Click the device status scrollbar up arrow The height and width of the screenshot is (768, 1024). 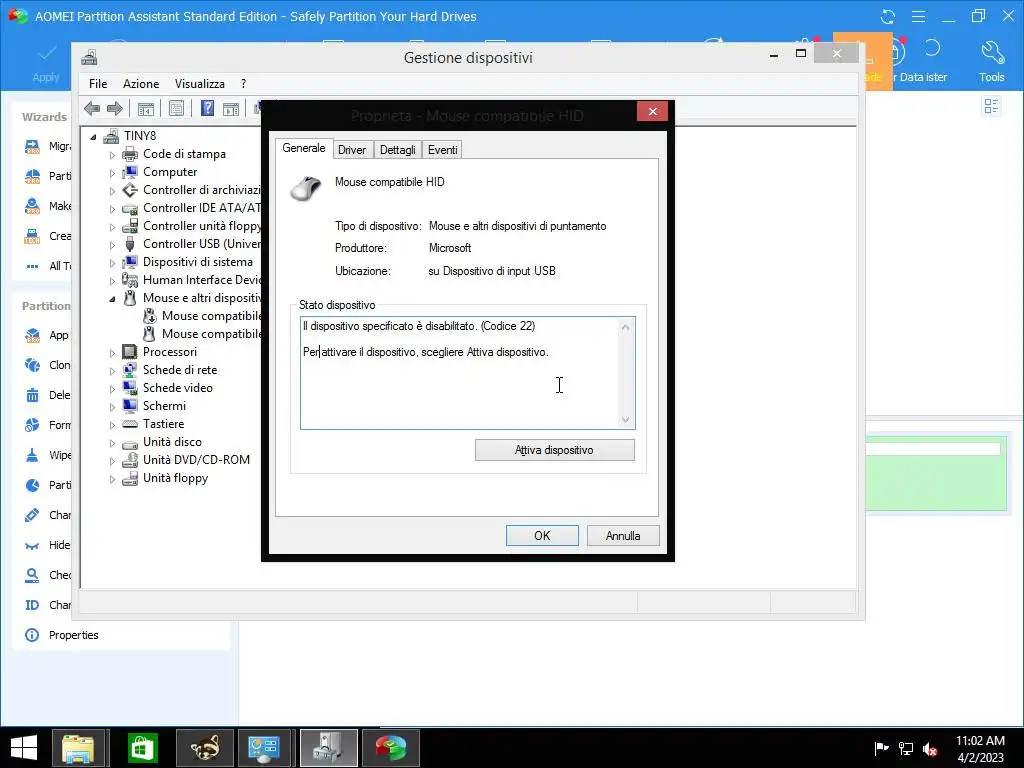[x=626, y=327]
